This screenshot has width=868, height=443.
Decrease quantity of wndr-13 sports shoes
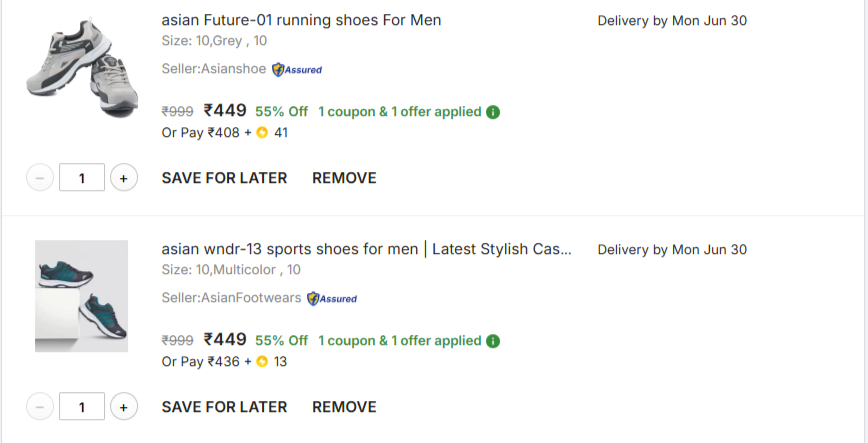coord(40,407)
